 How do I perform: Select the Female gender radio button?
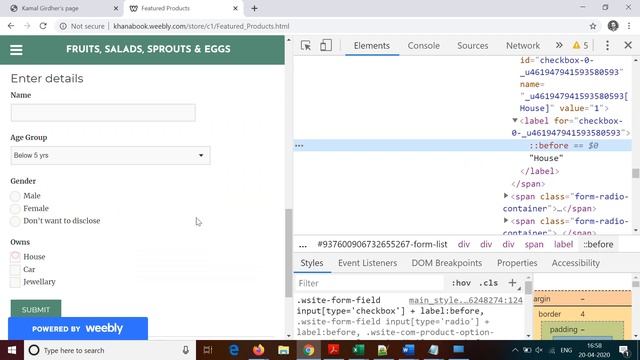15,209
